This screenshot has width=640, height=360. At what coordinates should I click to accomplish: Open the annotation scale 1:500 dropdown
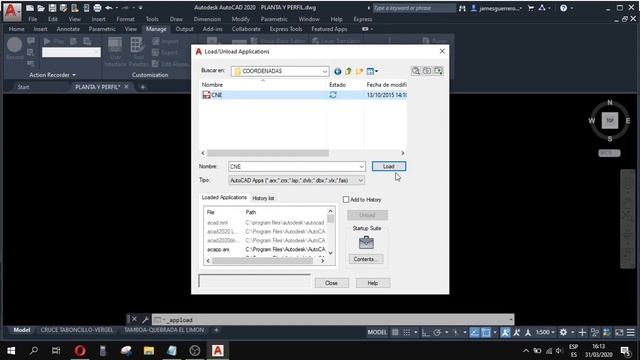[545, 332]
